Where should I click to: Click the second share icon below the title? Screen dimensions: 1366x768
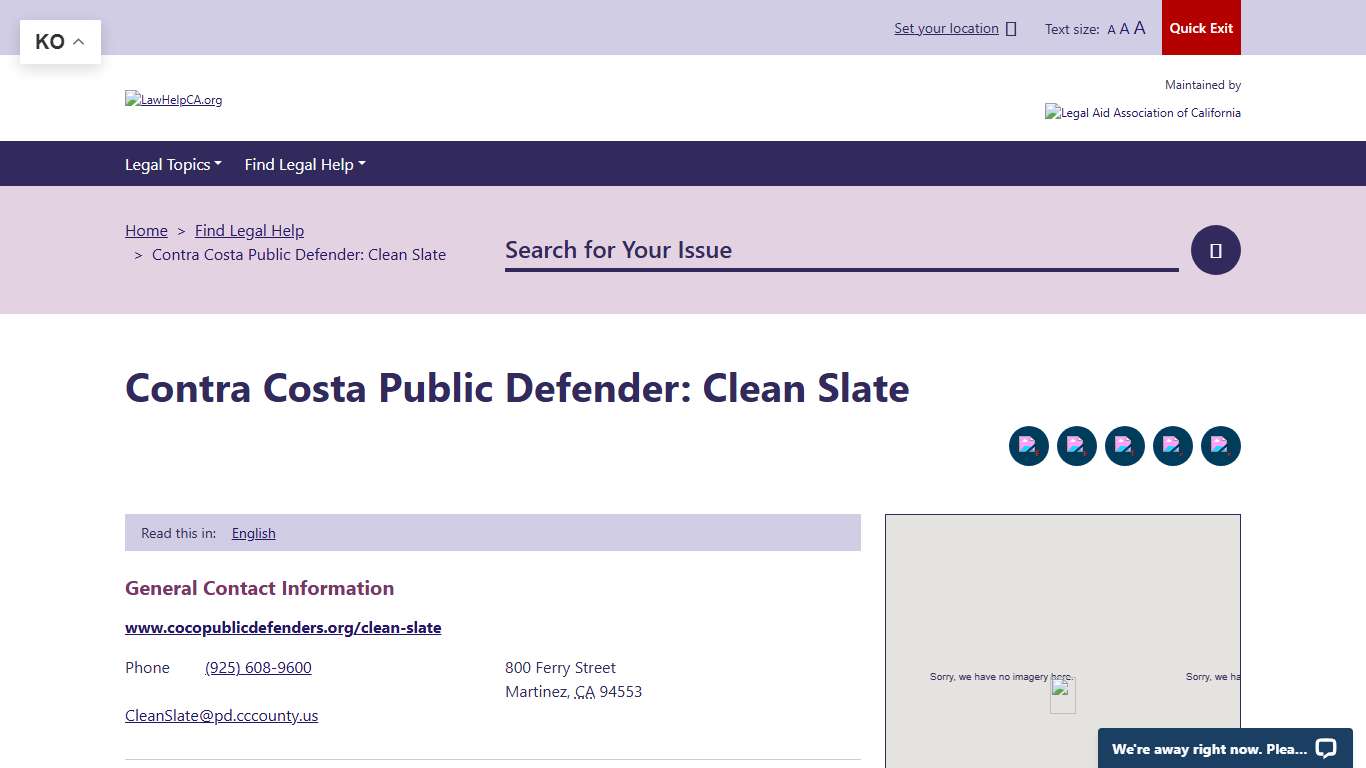click(1077, 446)
